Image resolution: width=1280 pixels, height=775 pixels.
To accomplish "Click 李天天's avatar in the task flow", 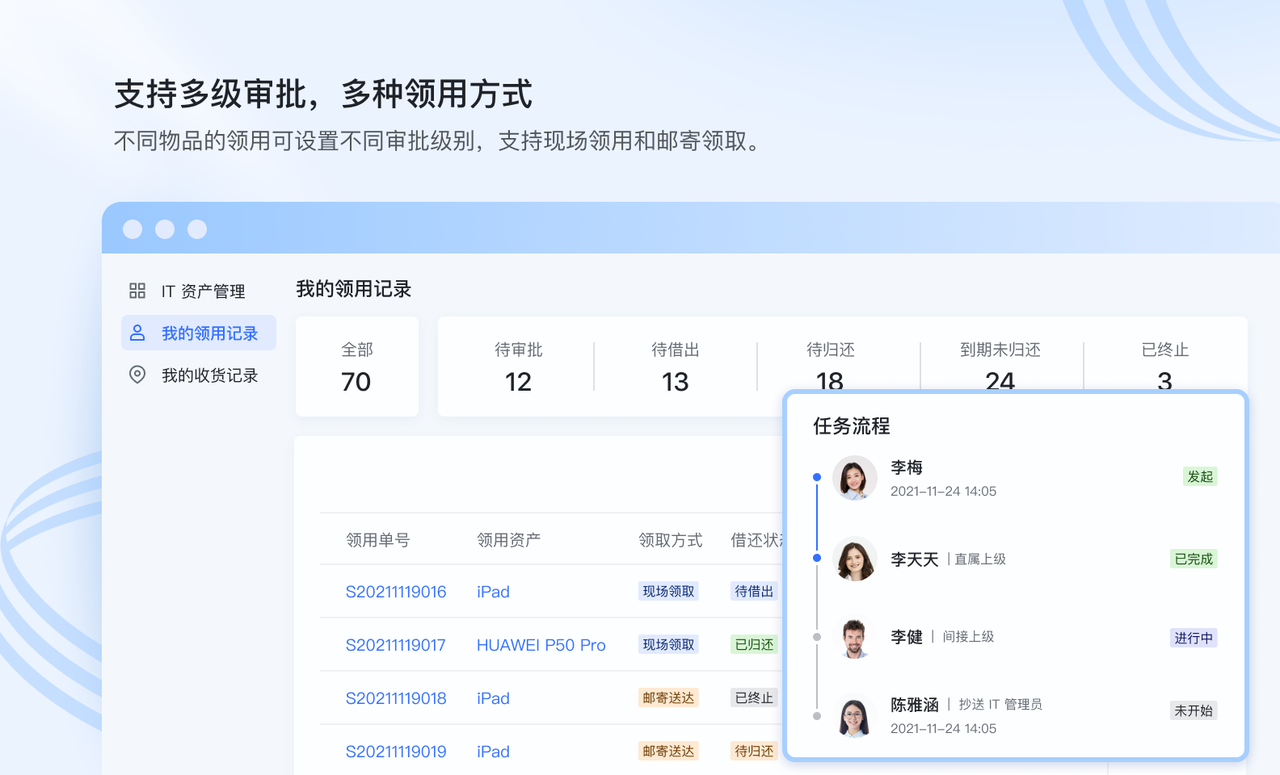I will [855, 559].
